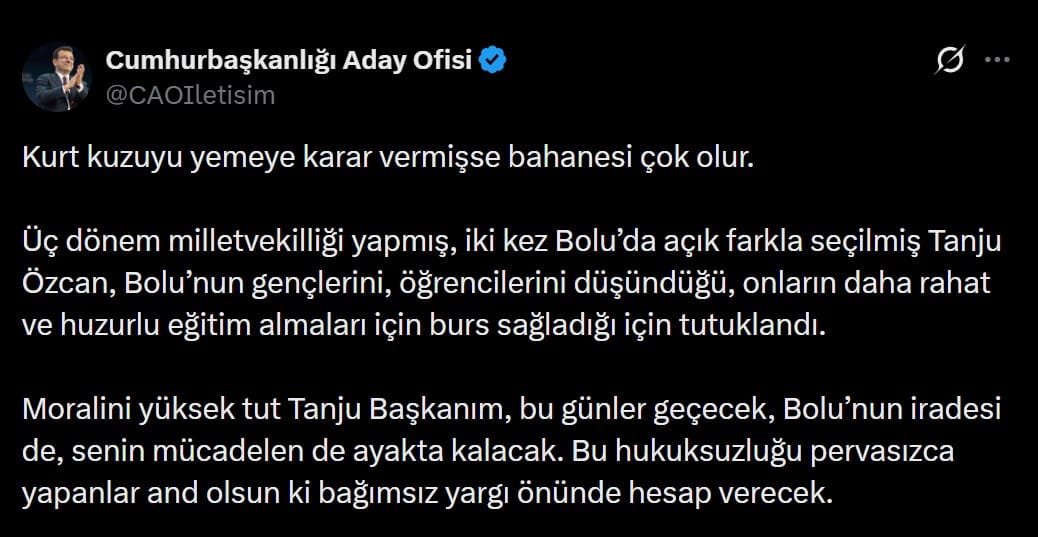Viewport: 1038px width, 537px height.
Task: Click the surname "Özcan" in the post
Action: [x=66, y=282]
